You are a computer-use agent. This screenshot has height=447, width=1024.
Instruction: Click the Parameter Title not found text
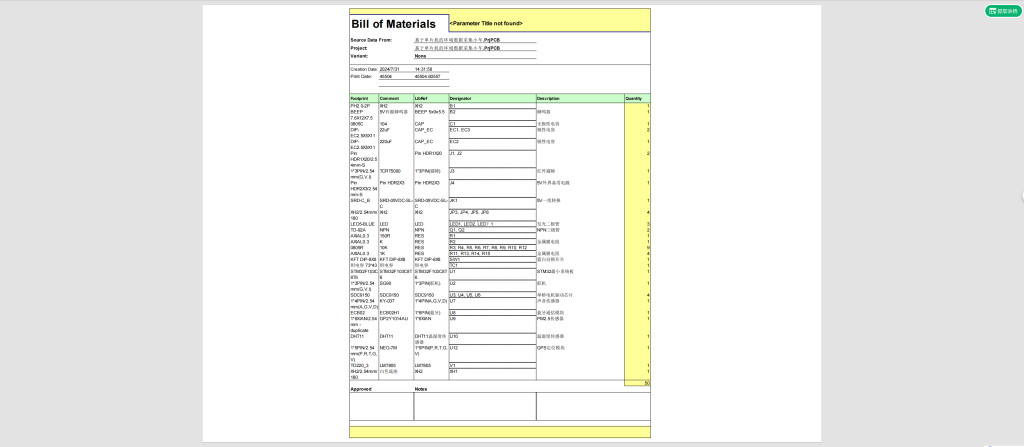coord(486,21)
